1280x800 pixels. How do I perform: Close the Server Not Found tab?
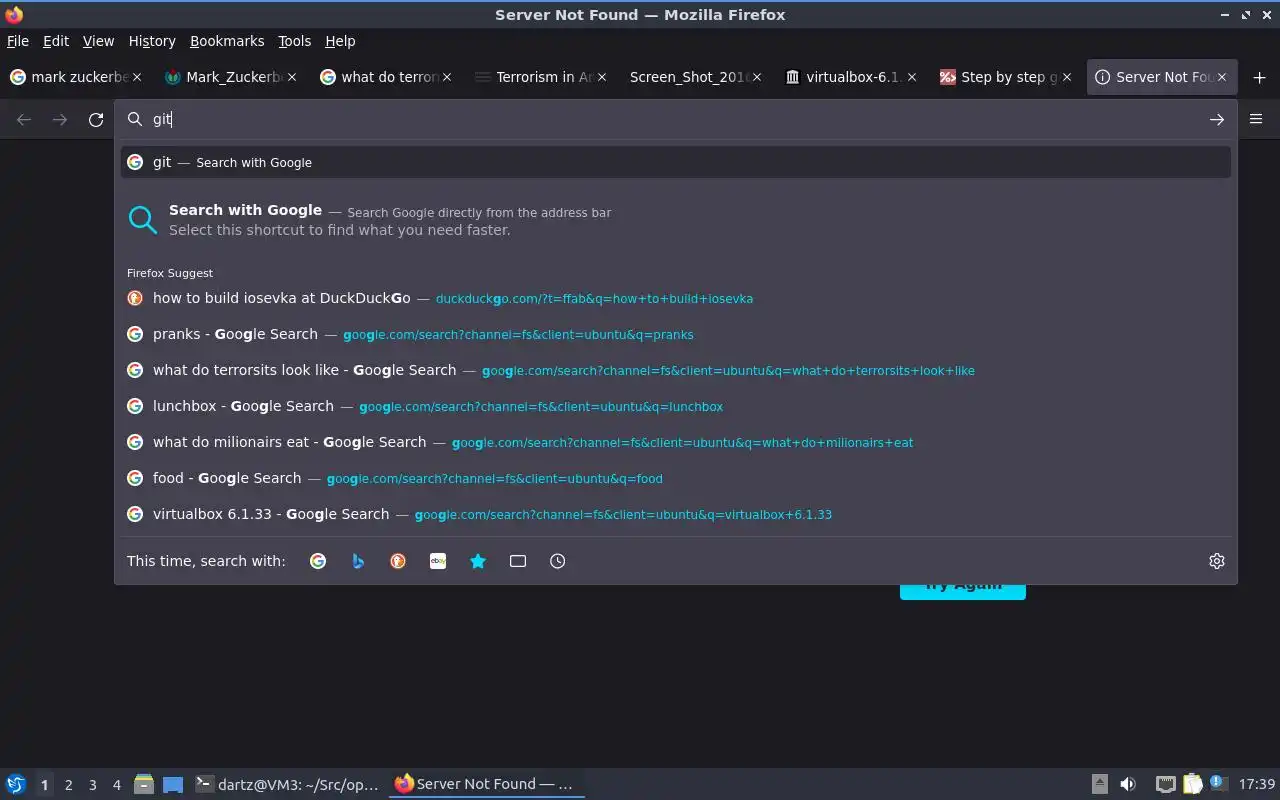click(x=1222, y=77)
